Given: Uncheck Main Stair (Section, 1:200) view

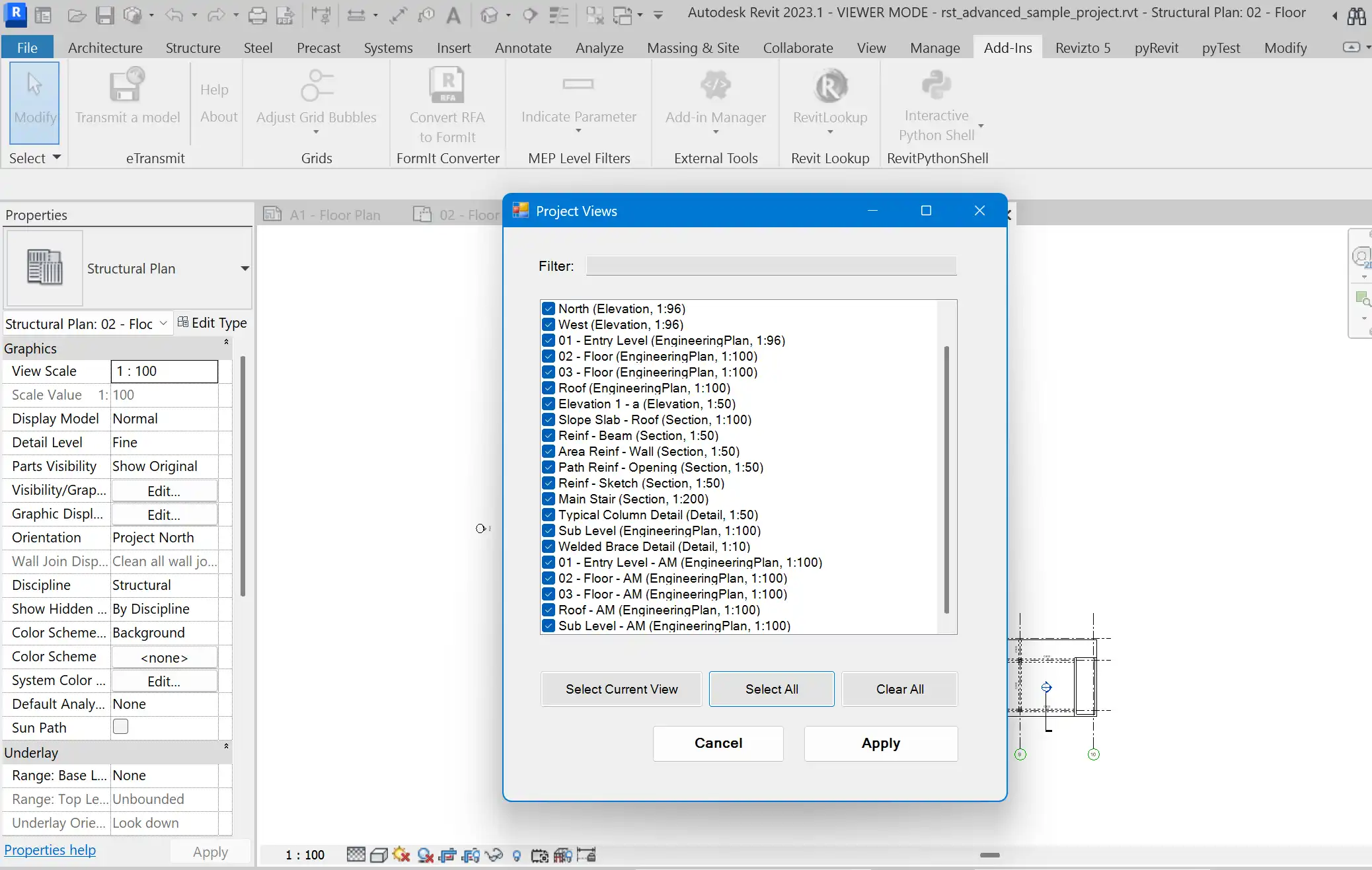Looking at the screenshot, I should pyautogui.click(x=549, y=499).
